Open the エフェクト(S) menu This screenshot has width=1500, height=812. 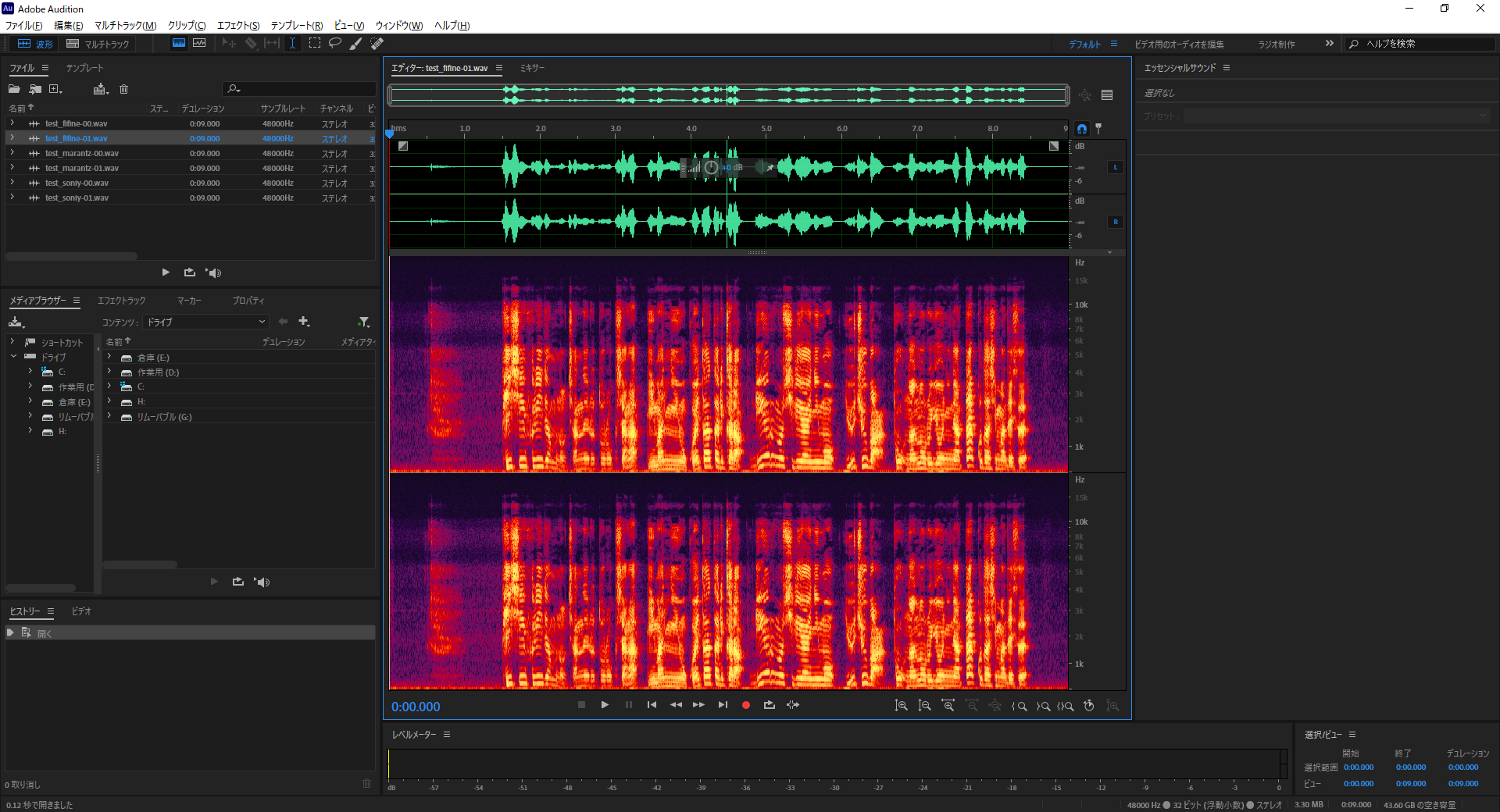238,26
